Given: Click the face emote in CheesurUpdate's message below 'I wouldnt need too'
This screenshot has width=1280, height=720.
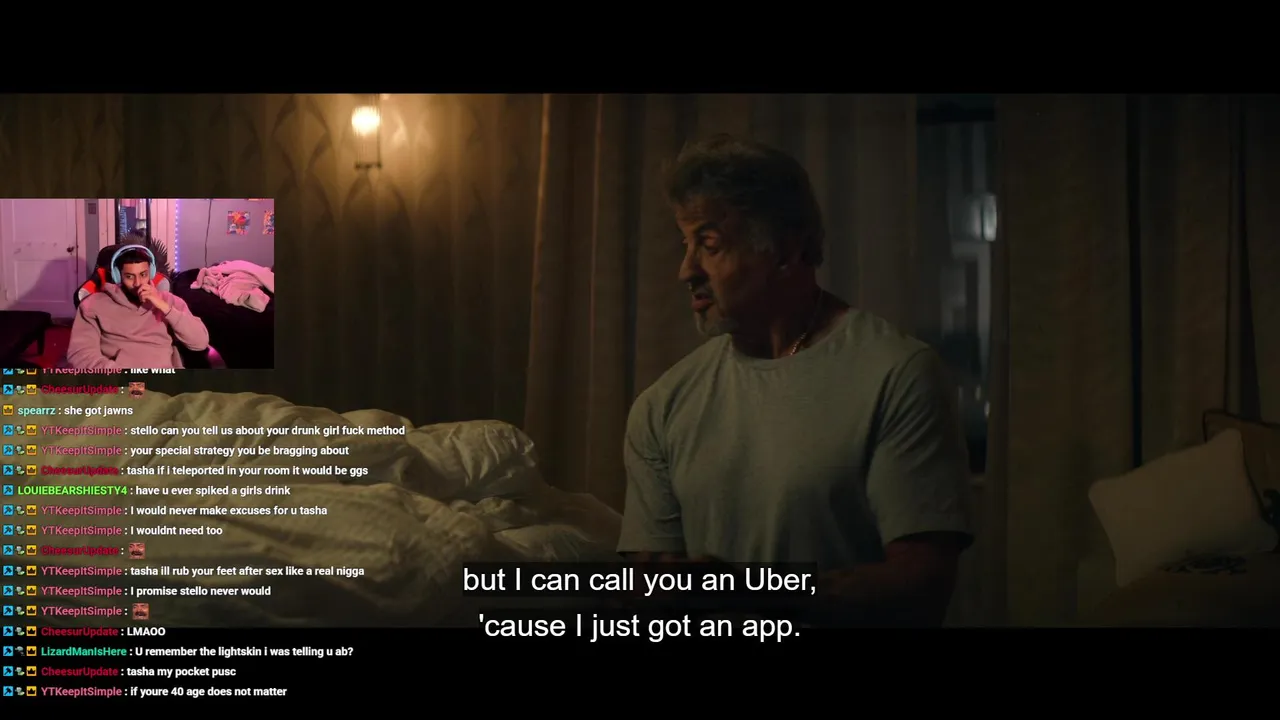Looking at the screenshot, I should tap(137, 550).
